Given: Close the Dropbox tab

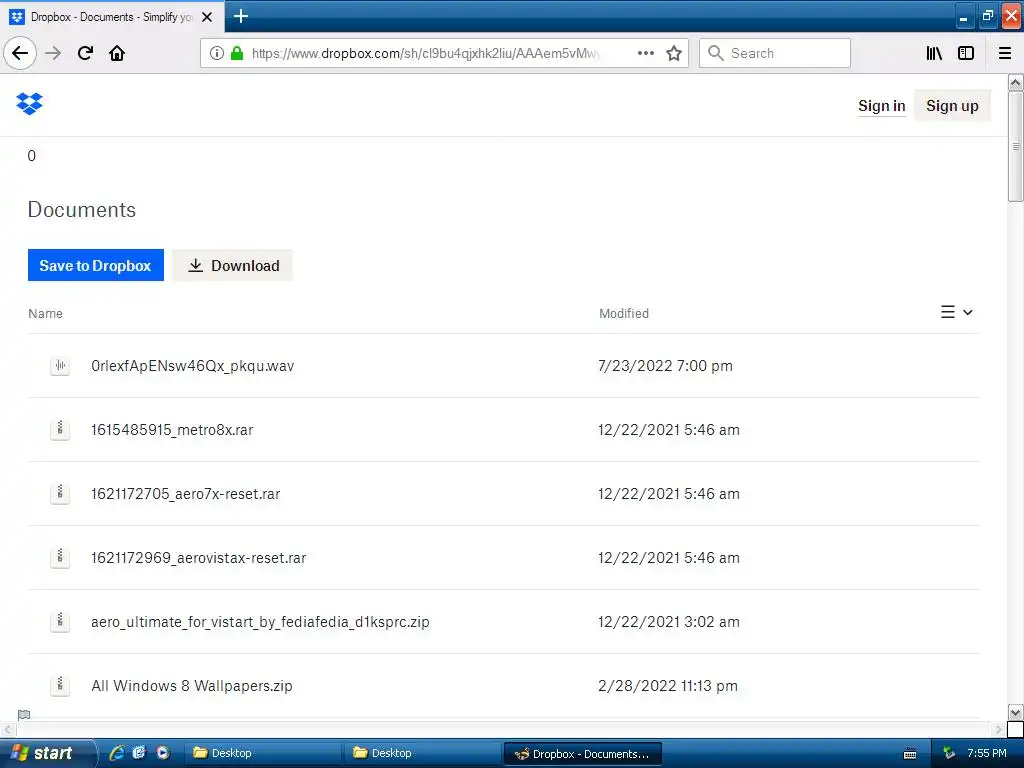Looking at the screenshot, I should point(207,17).
